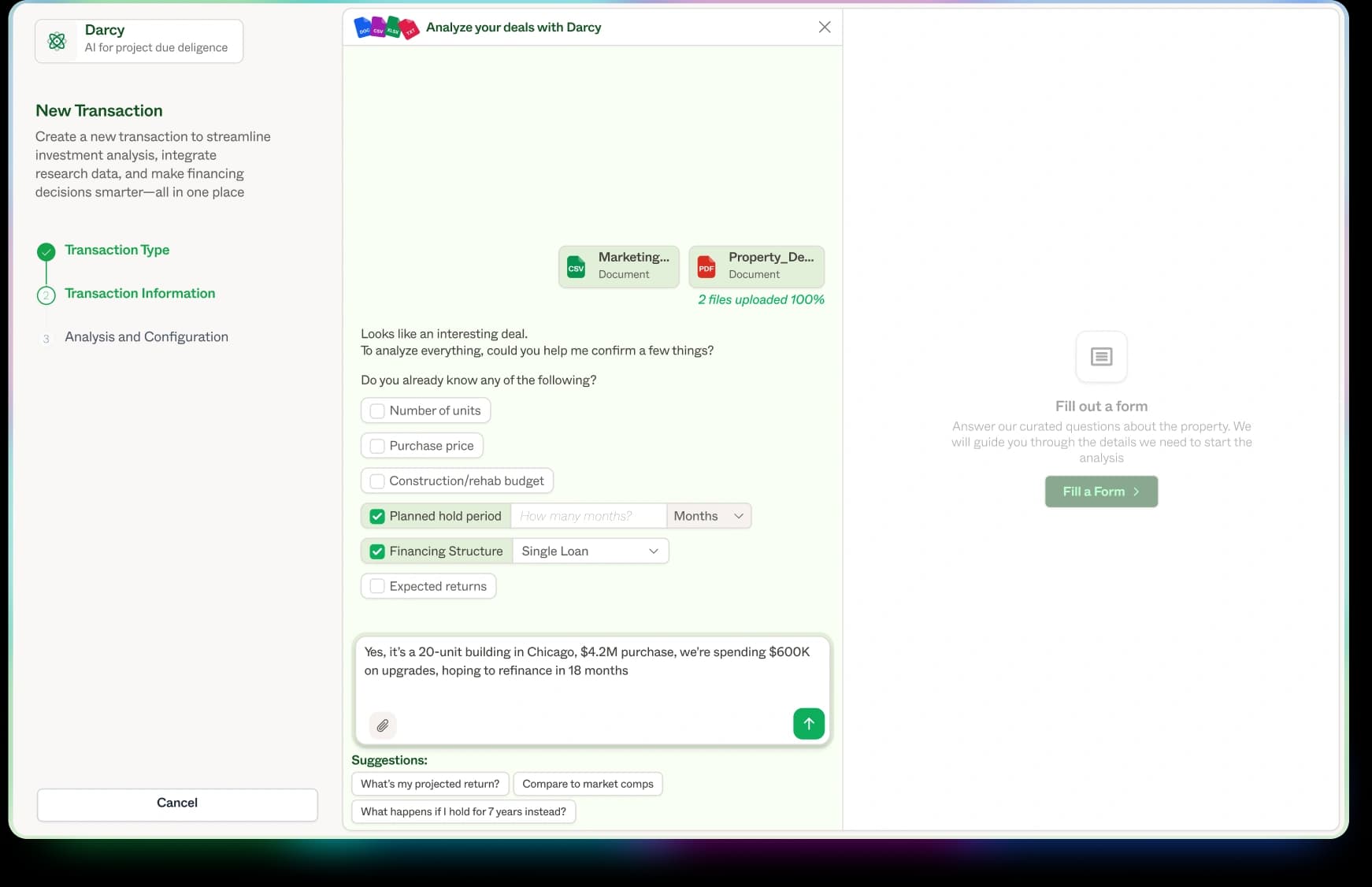Enable the Purchase price checkbox

pos(377,446)
